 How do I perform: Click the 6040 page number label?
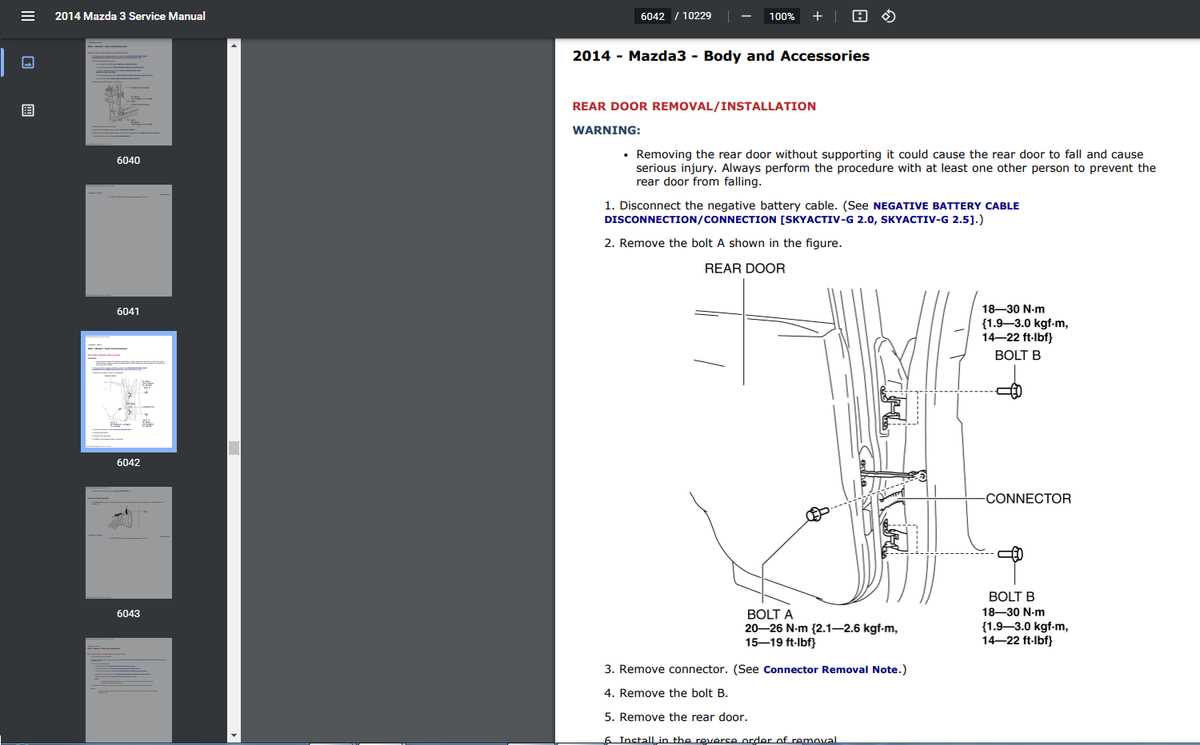coord(128,160)
